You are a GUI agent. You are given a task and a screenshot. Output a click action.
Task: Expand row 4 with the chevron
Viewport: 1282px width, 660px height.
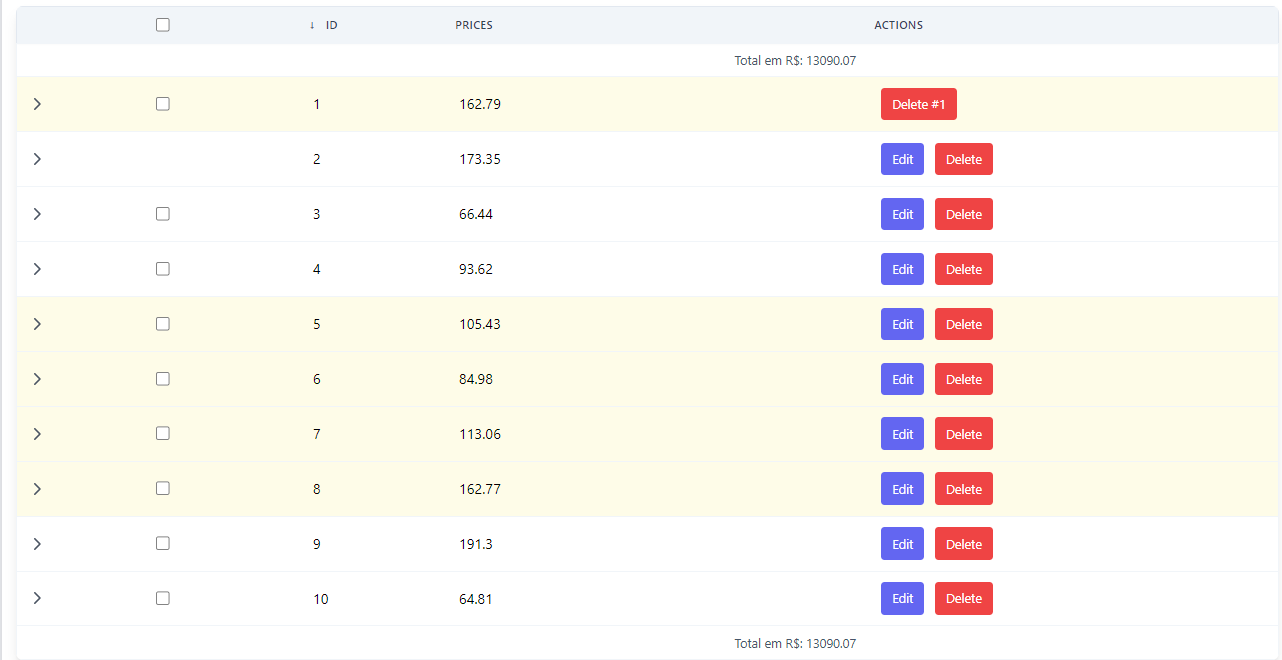(37, 269)
